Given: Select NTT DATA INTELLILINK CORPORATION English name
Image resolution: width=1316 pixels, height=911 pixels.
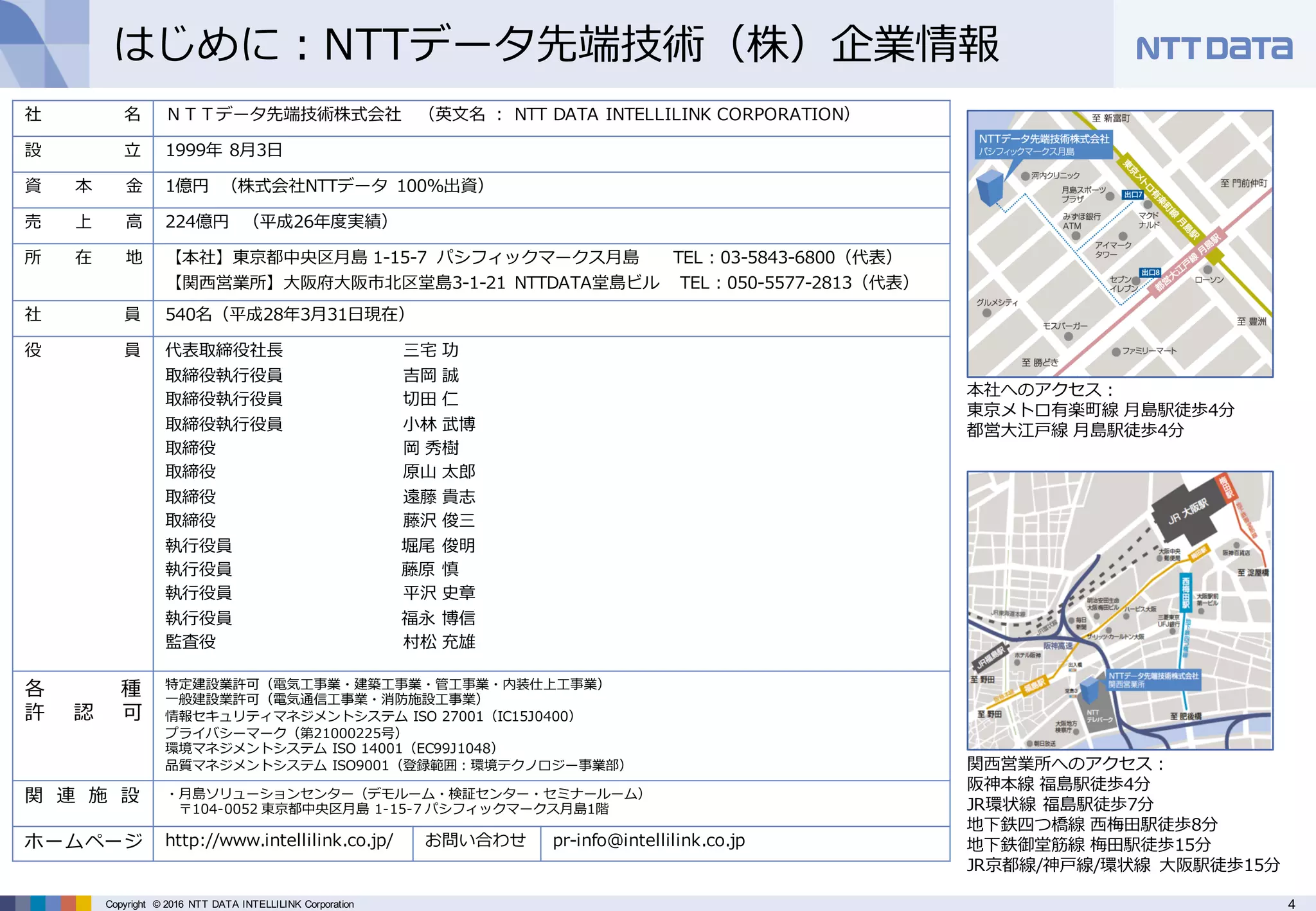Looking at the screenshot, I should (x=677, y=114).
